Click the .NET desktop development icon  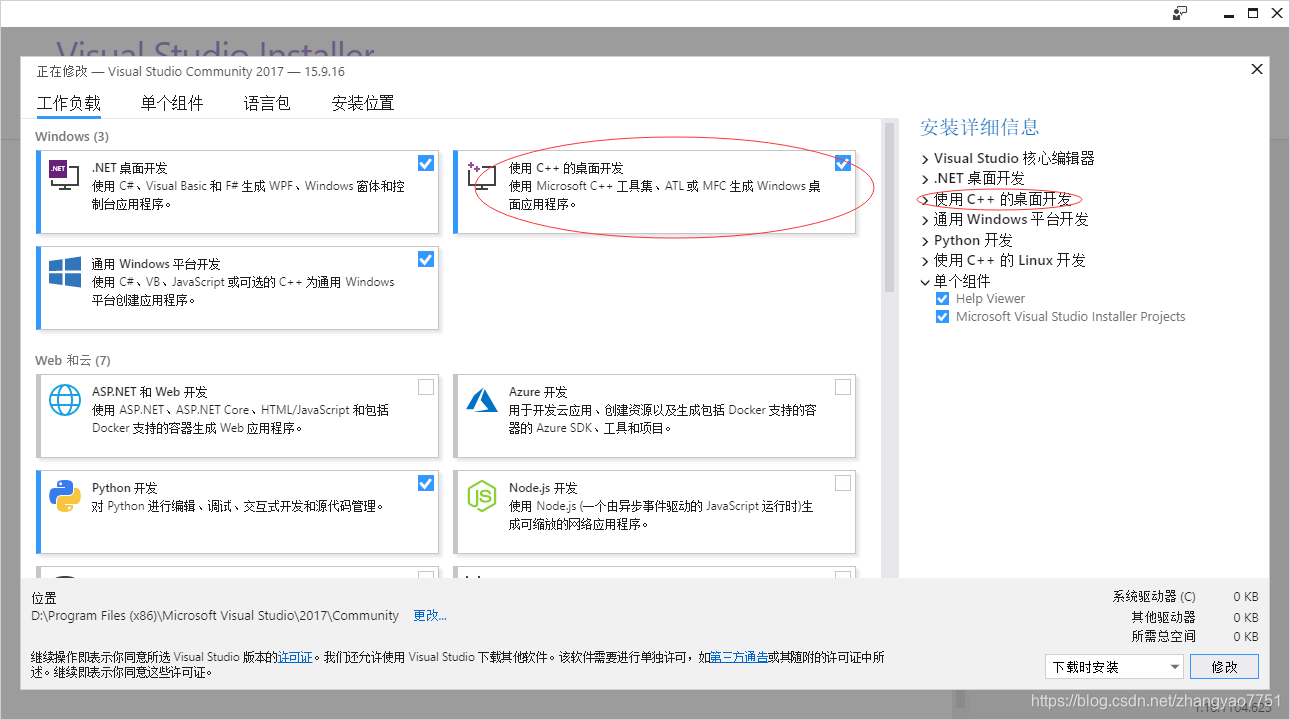point(64,175)
